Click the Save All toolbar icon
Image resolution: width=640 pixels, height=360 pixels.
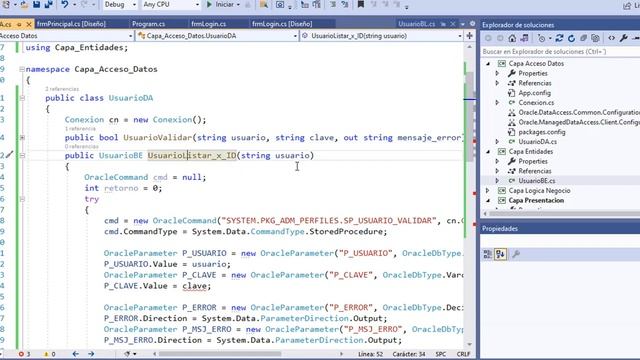[49, 4]
